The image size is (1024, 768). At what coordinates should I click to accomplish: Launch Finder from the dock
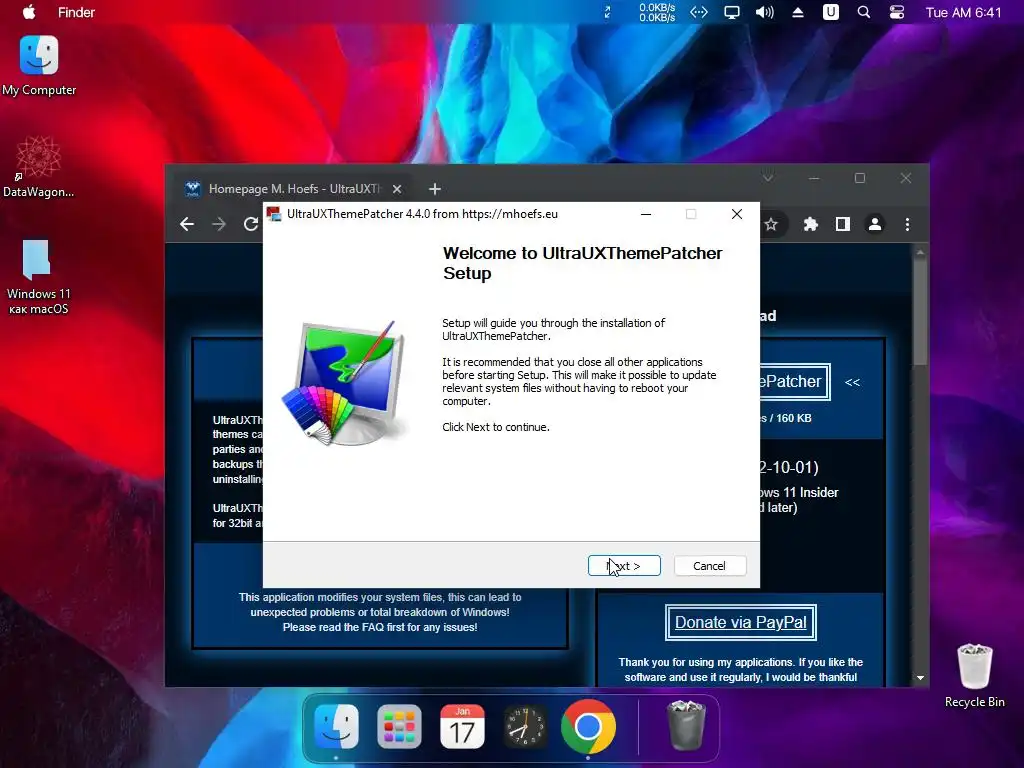tap(336, 727)
